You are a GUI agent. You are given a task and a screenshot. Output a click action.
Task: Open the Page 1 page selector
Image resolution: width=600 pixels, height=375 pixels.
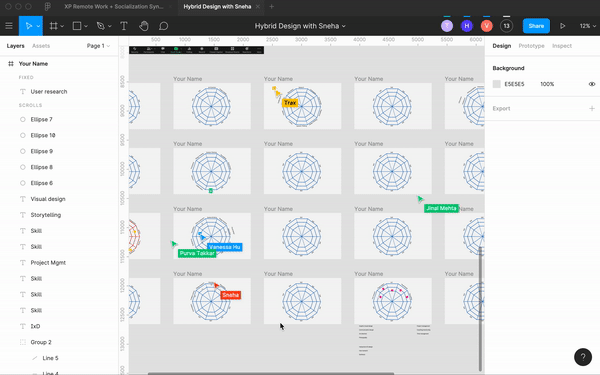pos(98,46)
